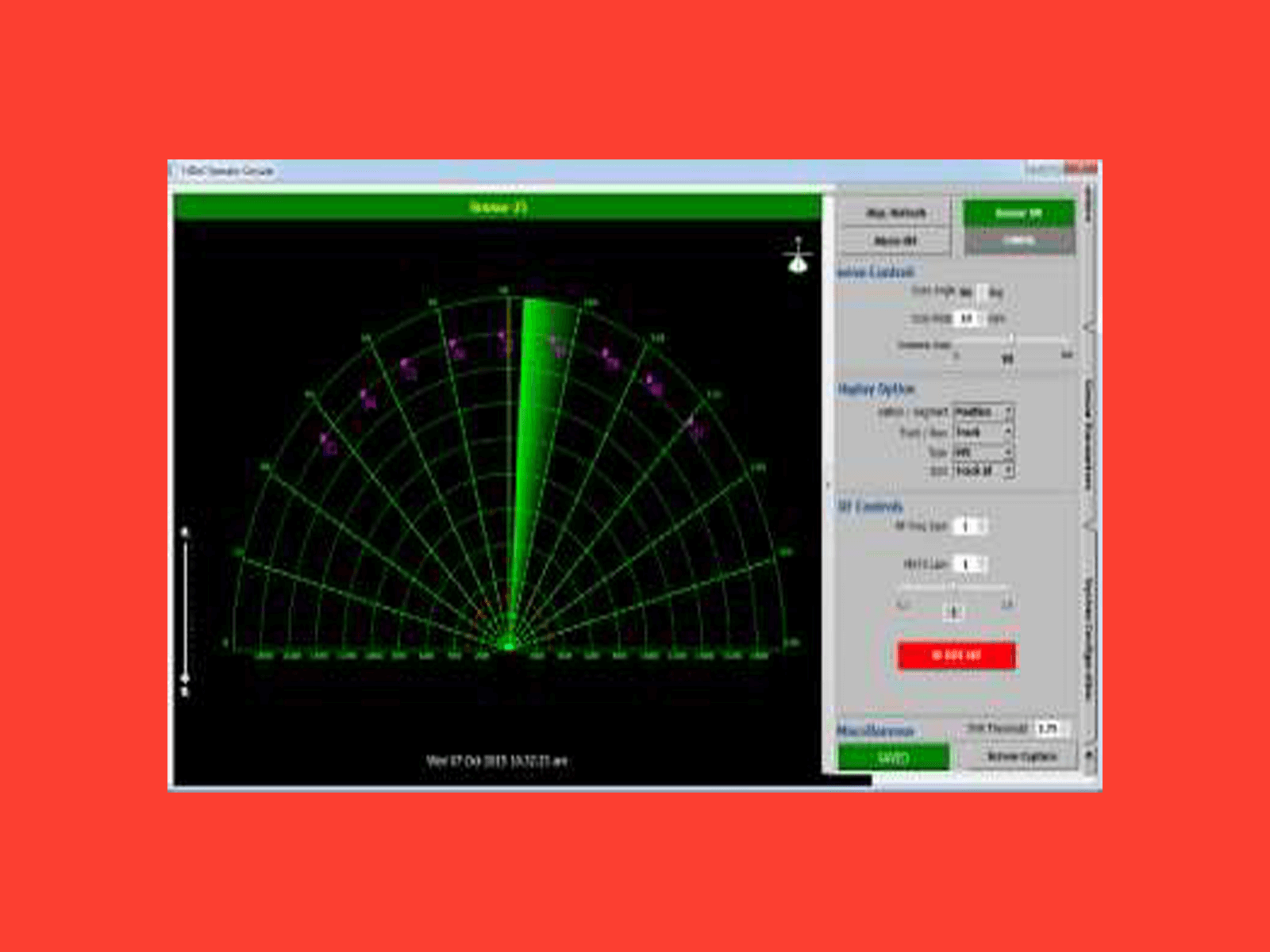This screenshot has width=1270, height=952.
Task: Click the magenta target nearest the green sweep beam
Action: [555, 342]
